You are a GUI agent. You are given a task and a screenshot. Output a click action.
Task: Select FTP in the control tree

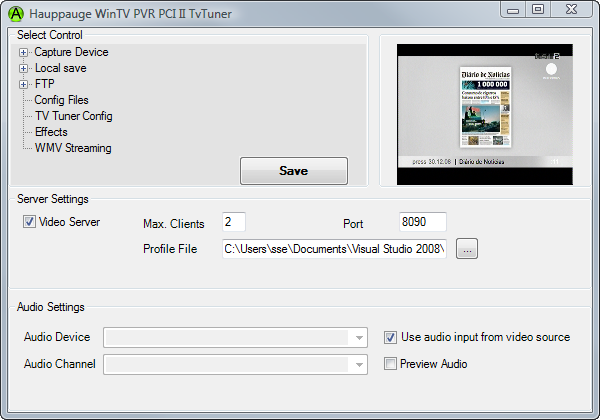44,84
